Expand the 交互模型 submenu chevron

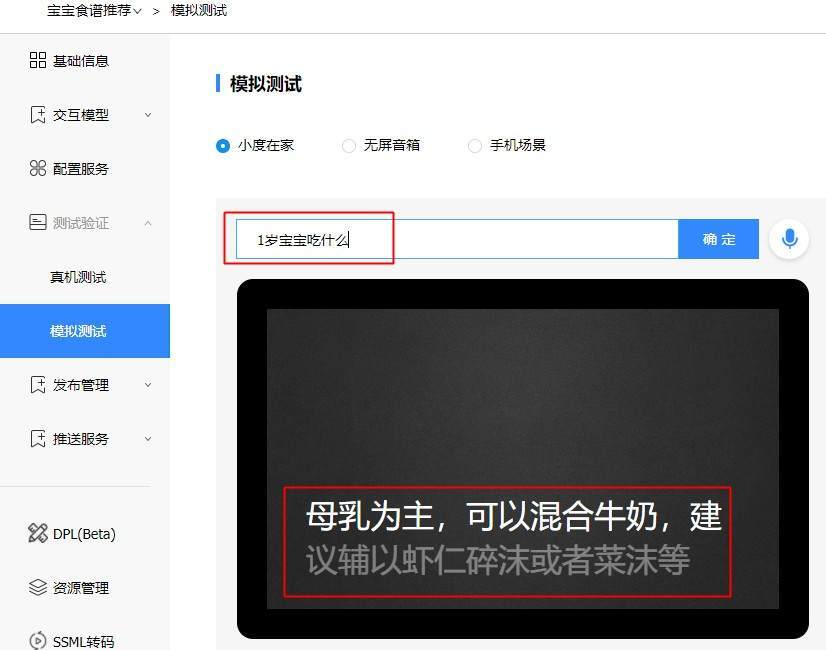tap(148, 114)
